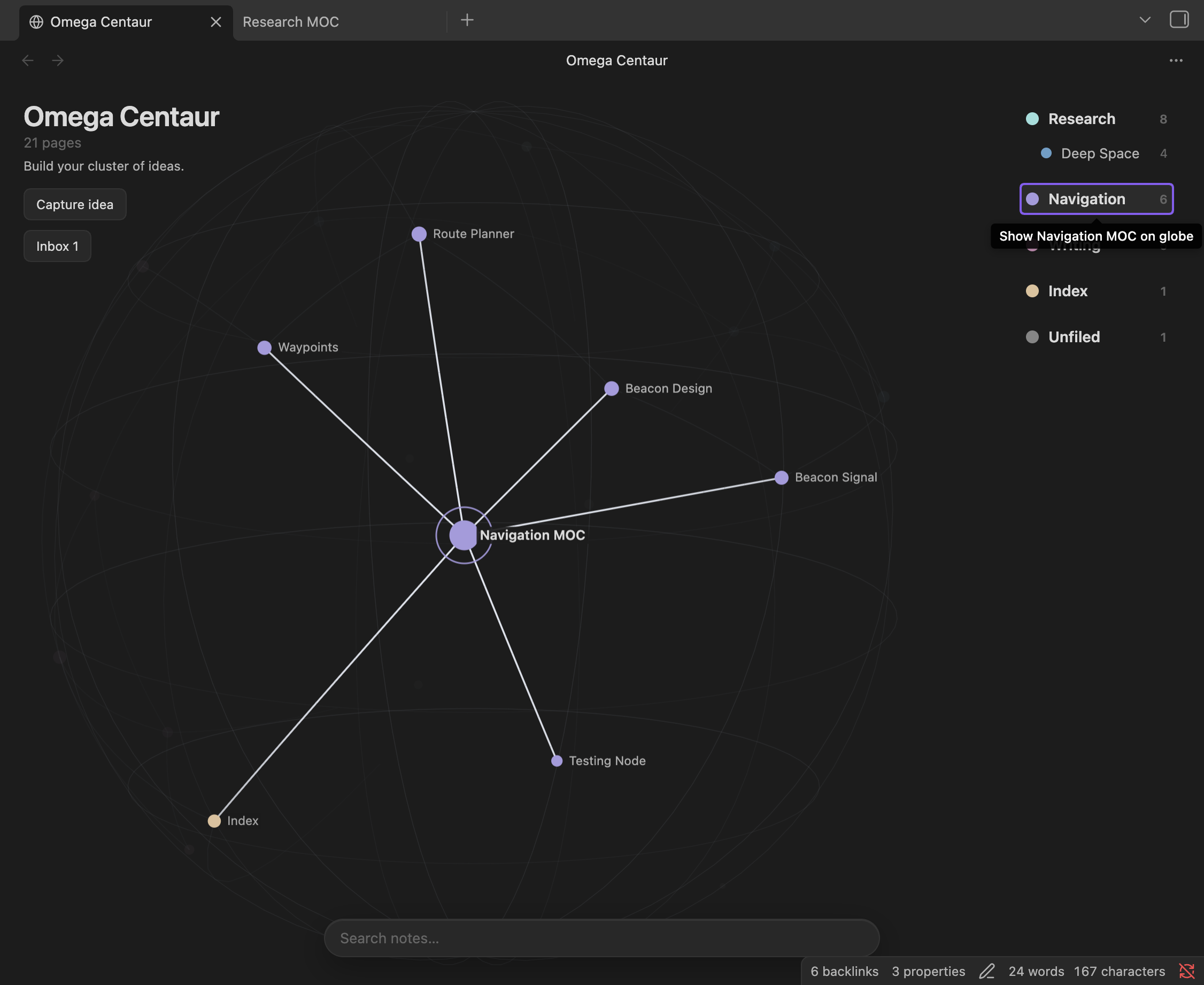Click the gray Unfiled color dot
The height and width of the screenshot is (985, 1204).
pos(1032,337)
